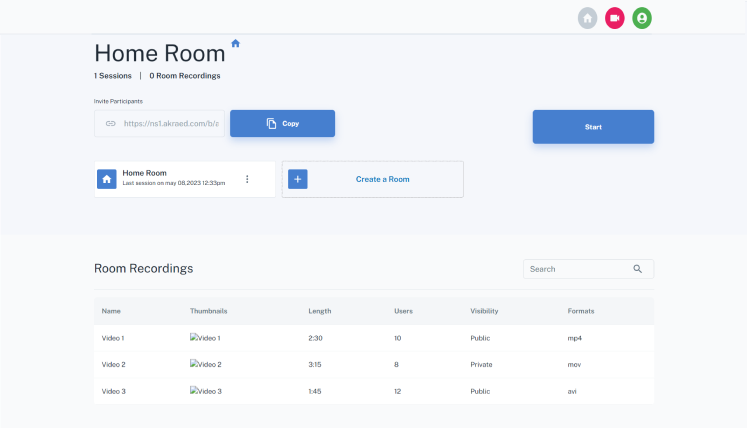Sort by the Visibility column header
This screenshot has width=747, height=428.
(484, 311)
